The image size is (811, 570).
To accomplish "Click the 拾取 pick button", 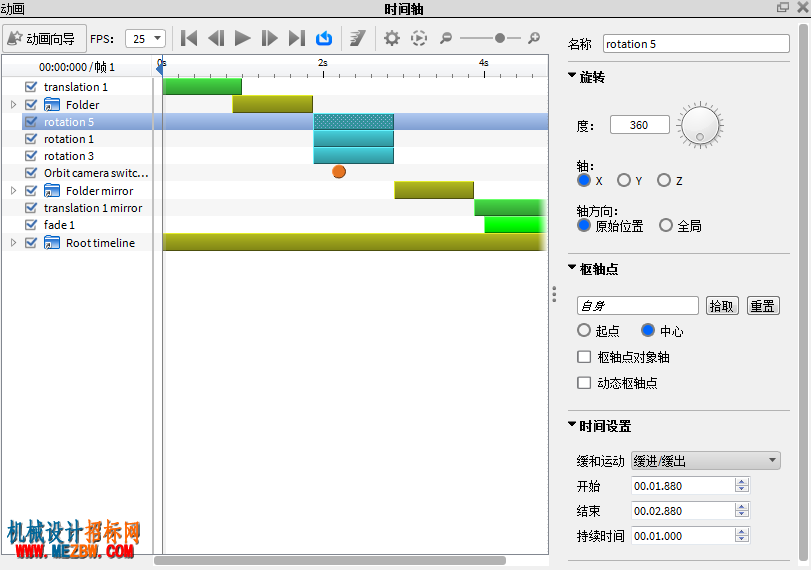I will pos(722,306).
